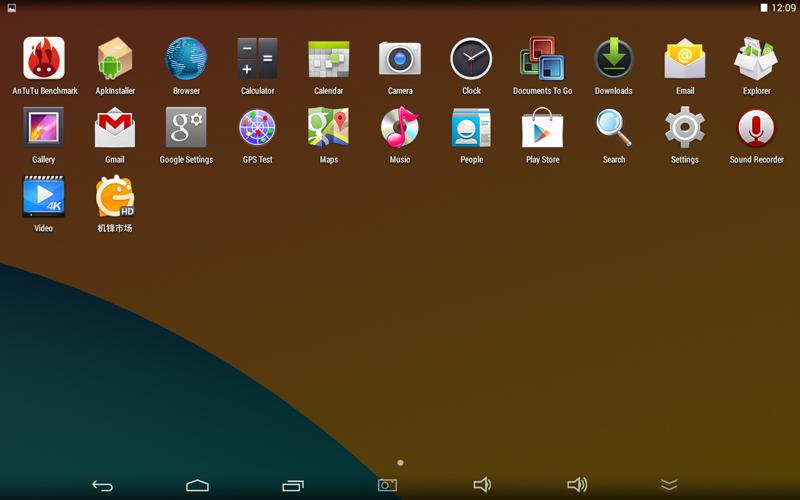Open the AnTuTu Benchmark app
800x500 pixels.
tap(44, 58)
